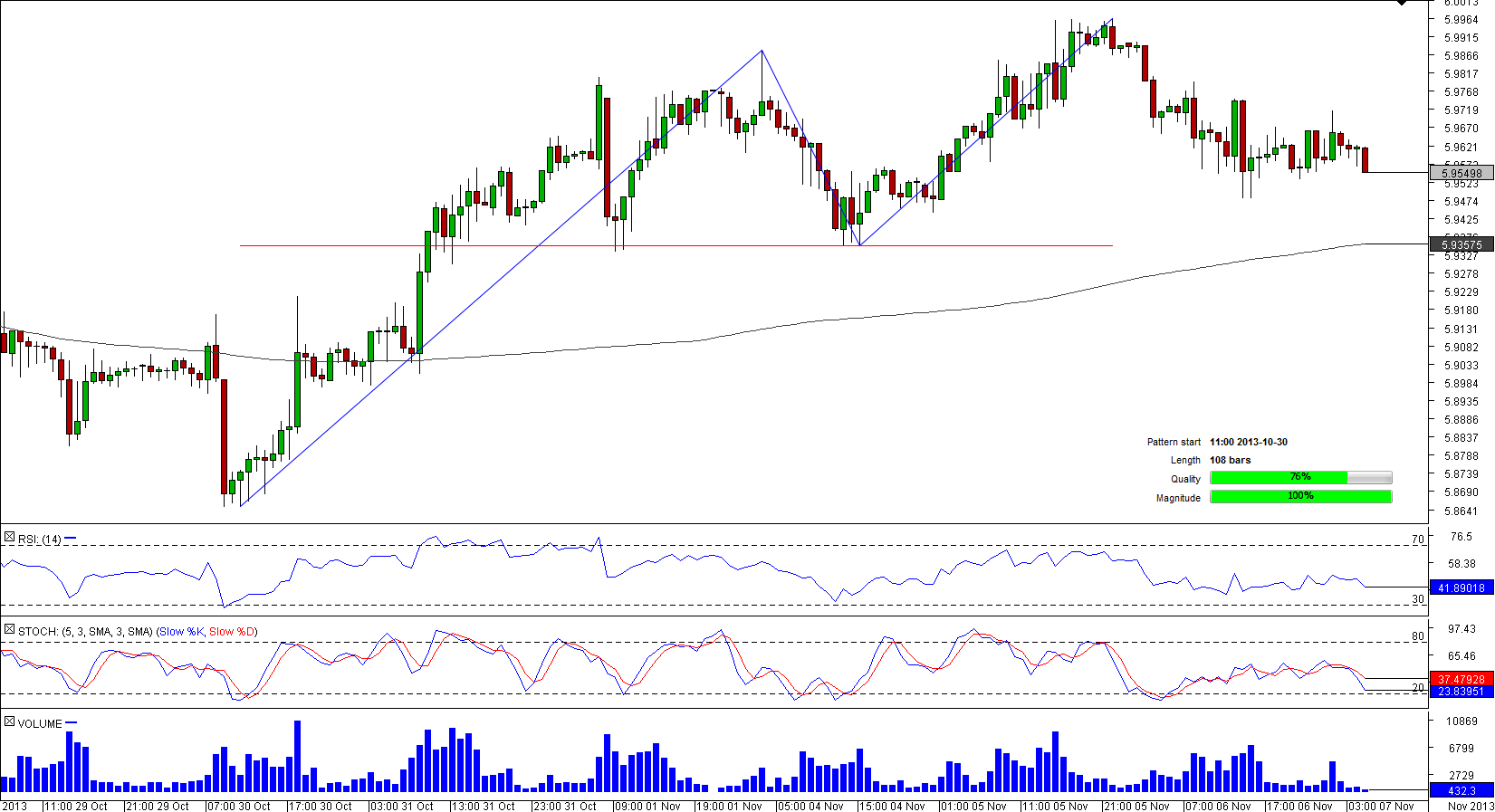Click the Quality 76% progress bar
The height and width of the screenshot is (812, 1495).
(1300, 478)
